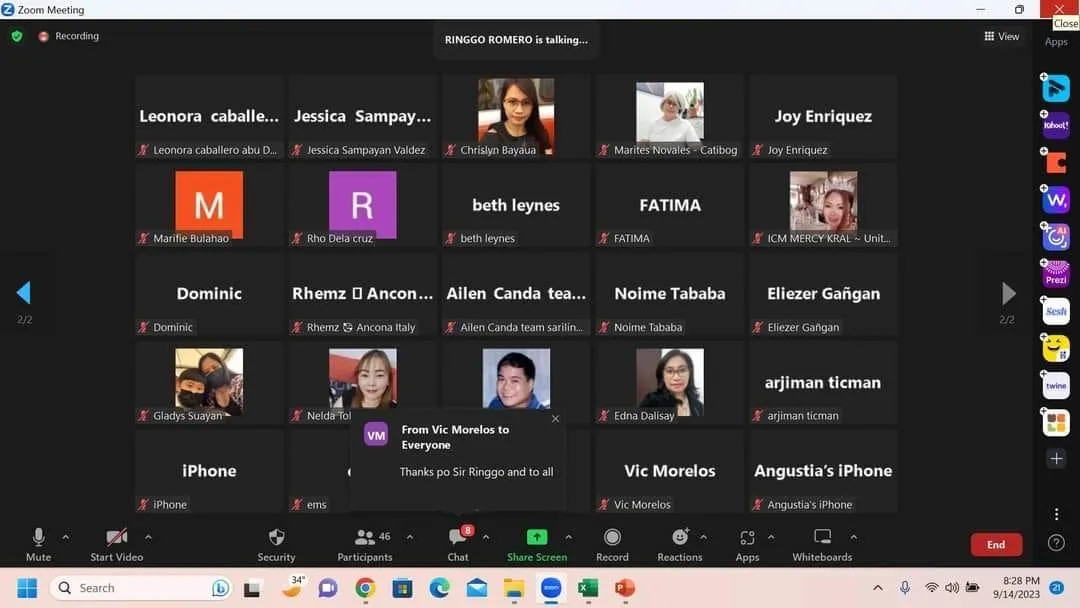The height and width of the screenshot is (608, 1080).
Task: Open Microsoft Excel from the taskbar
Action: point(588,588)
